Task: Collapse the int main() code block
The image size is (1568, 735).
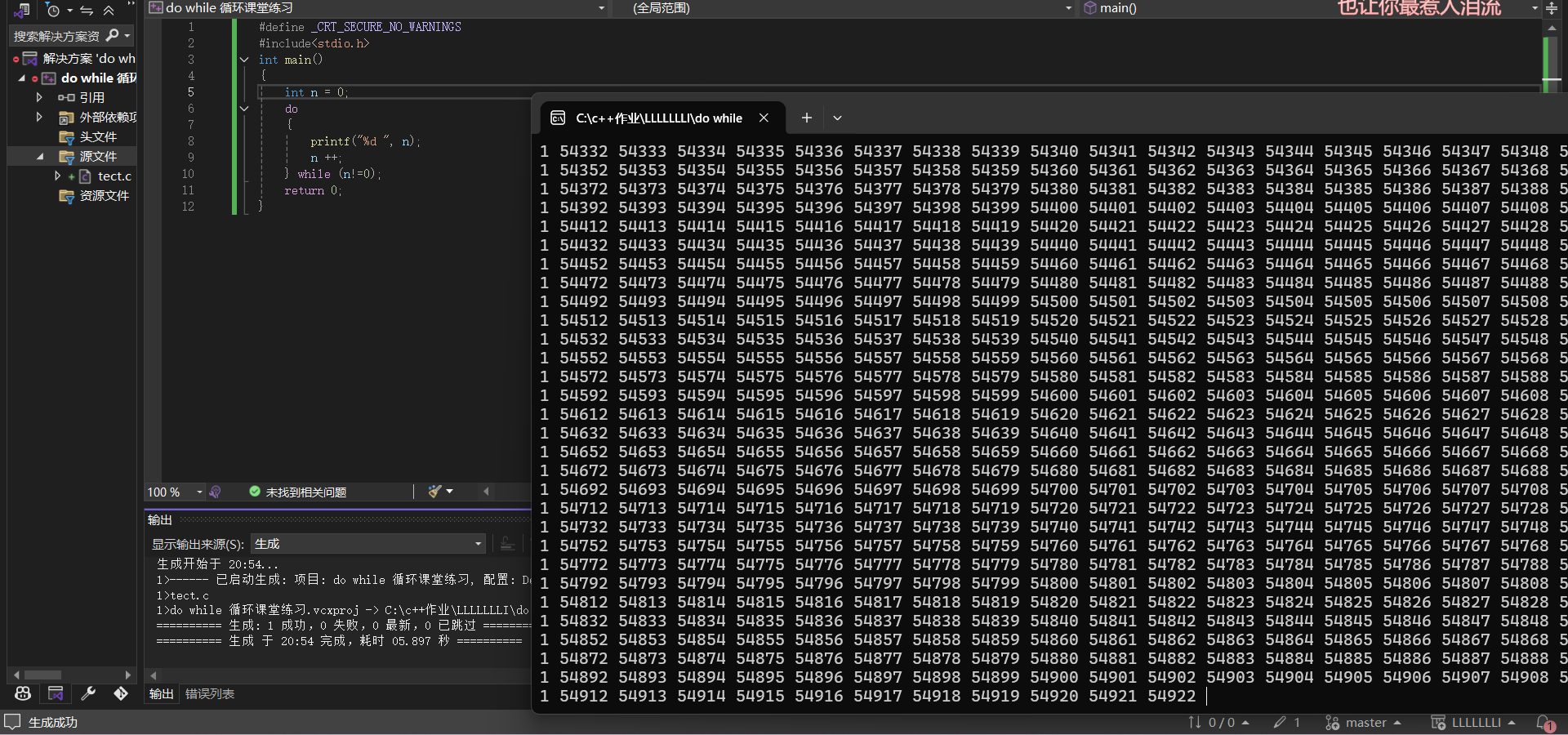Action: (x=243, y=60)
